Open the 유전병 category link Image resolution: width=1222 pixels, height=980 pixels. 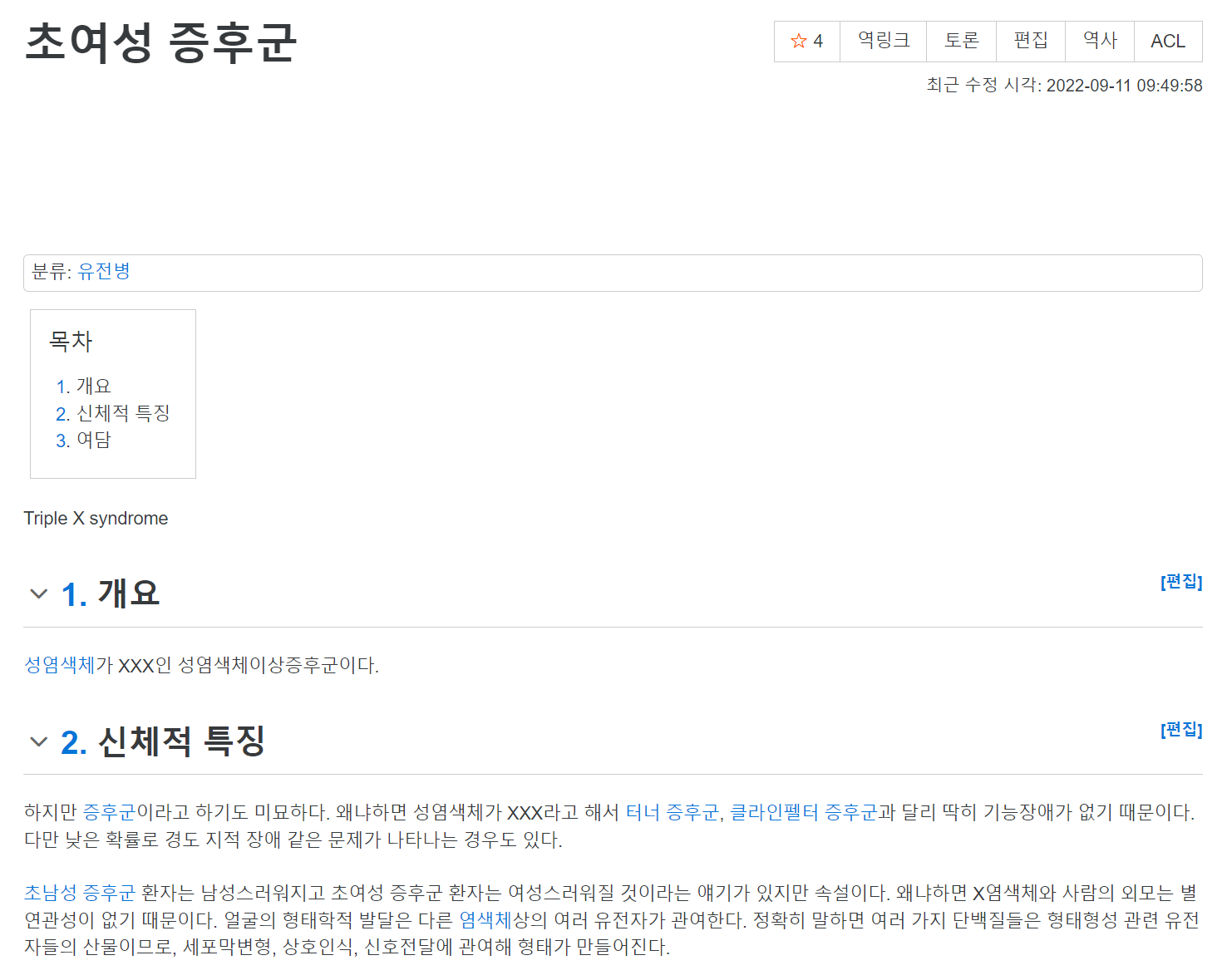click(104, 272)
